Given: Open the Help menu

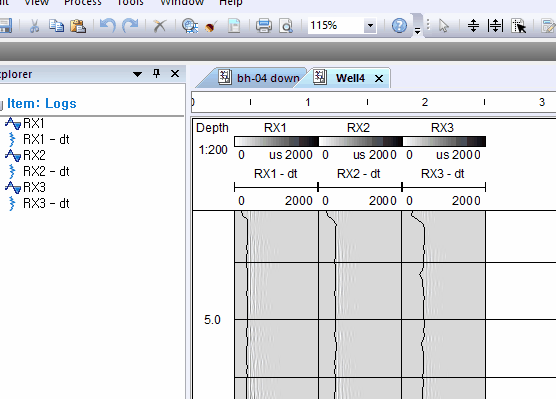Looking at the screenshot, I should click(x=230, y=3).
